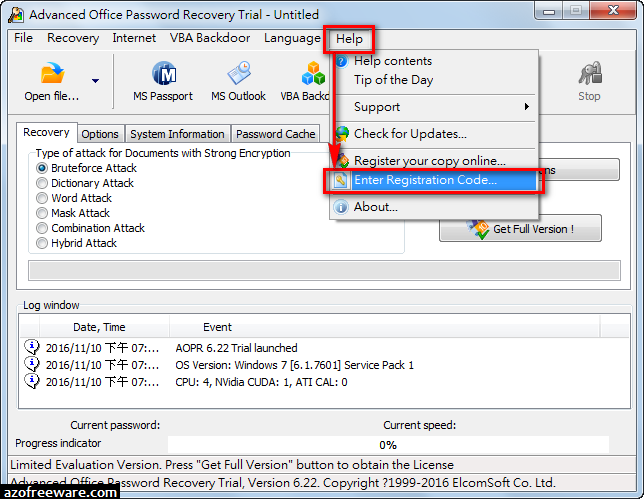Select the OS Version Windows 7 row
The image size is (644, 499).
324,365
